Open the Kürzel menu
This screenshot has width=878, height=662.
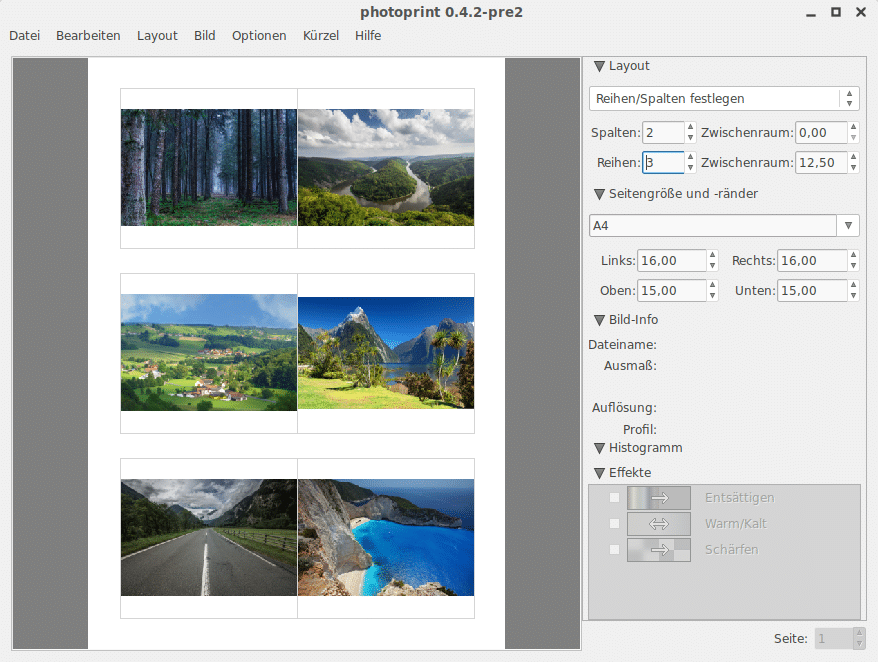321,36
